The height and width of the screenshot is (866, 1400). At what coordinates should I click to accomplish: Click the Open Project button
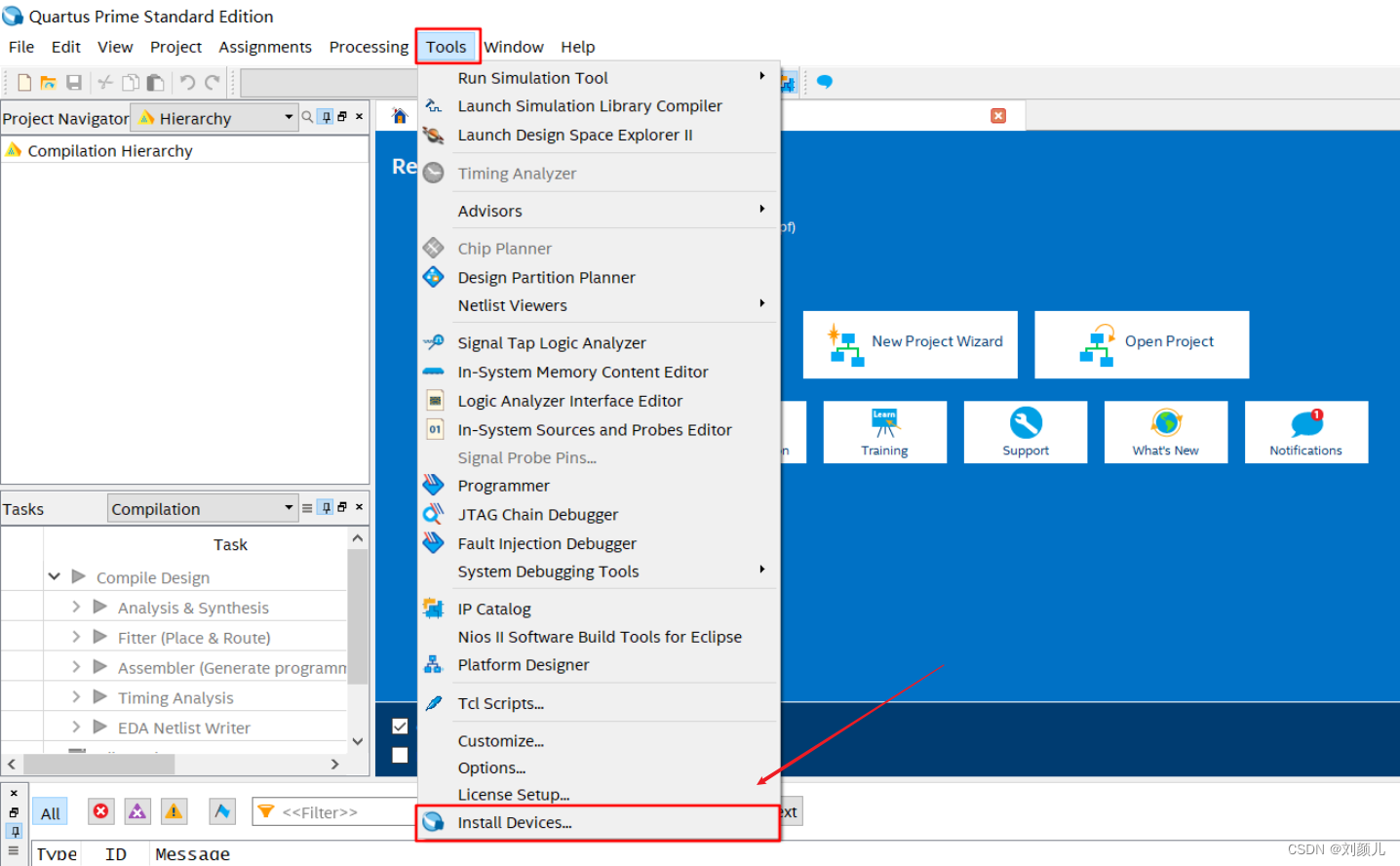pyautogui.click(x=1142, y=344)
